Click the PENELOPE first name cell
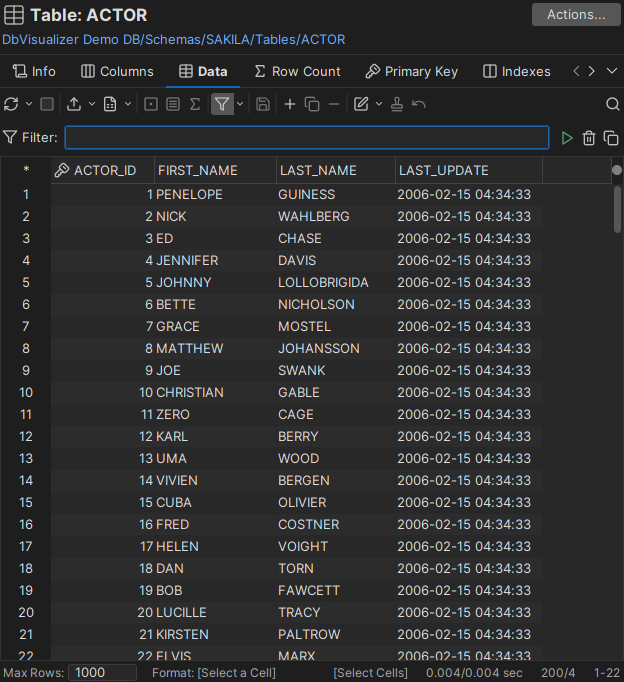624x682 pixels. (215, 194)
